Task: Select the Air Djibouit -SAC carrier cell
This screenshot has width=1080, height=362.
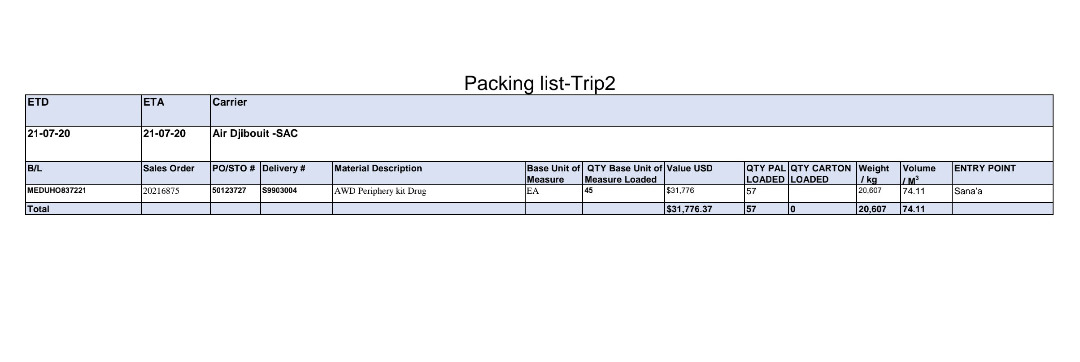Action: (x=632, y=144)
